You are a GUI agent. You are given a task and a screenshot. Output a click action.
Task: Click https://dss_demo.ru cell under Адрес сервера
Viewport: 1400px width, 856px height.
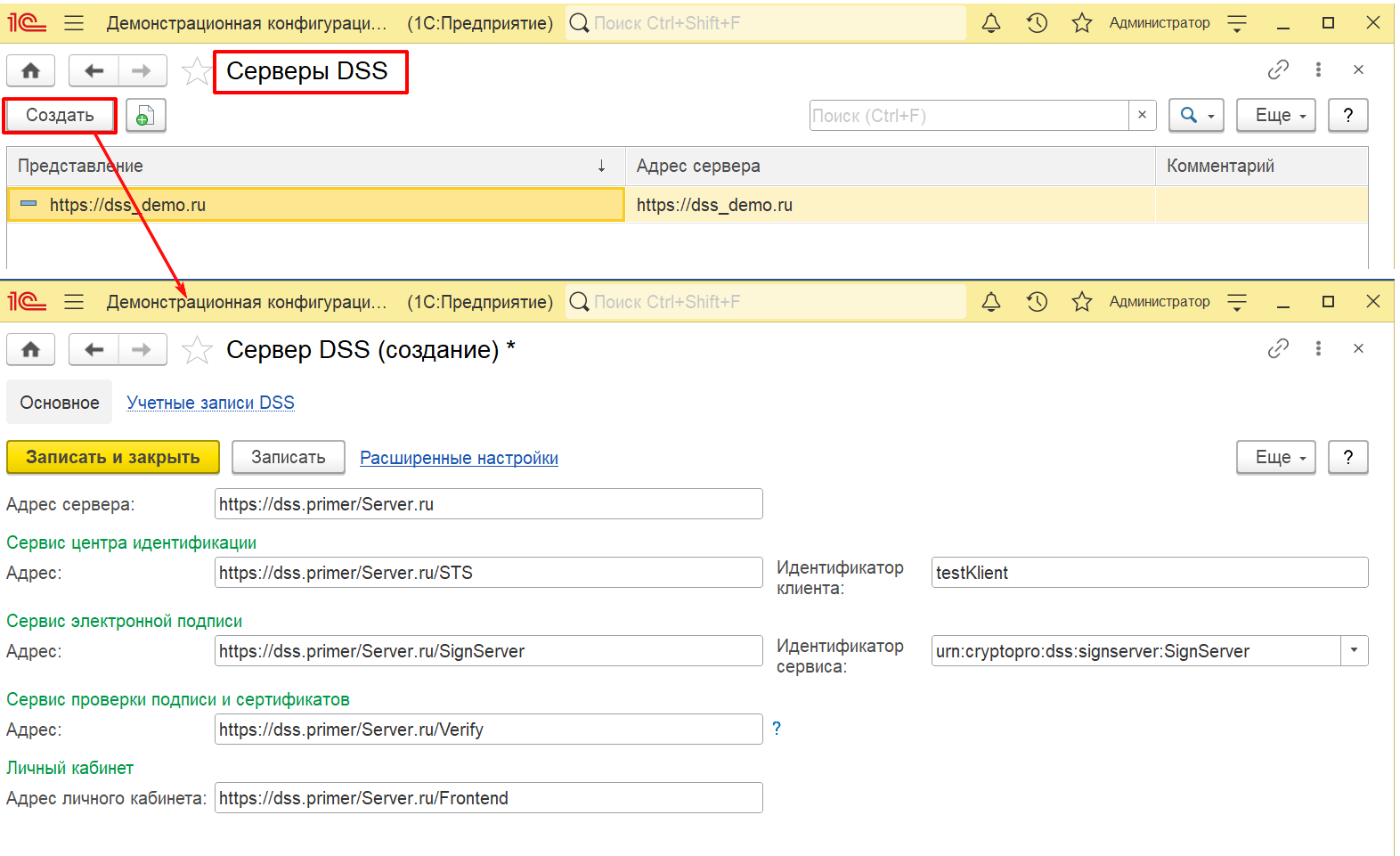pos(891,205)
